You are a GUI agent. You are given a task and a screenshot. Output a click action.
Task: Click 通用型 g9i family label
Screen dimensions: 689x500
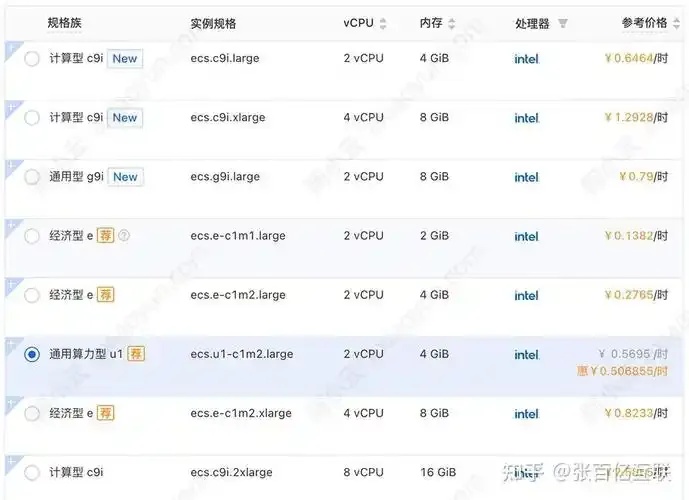click(76, 177)
